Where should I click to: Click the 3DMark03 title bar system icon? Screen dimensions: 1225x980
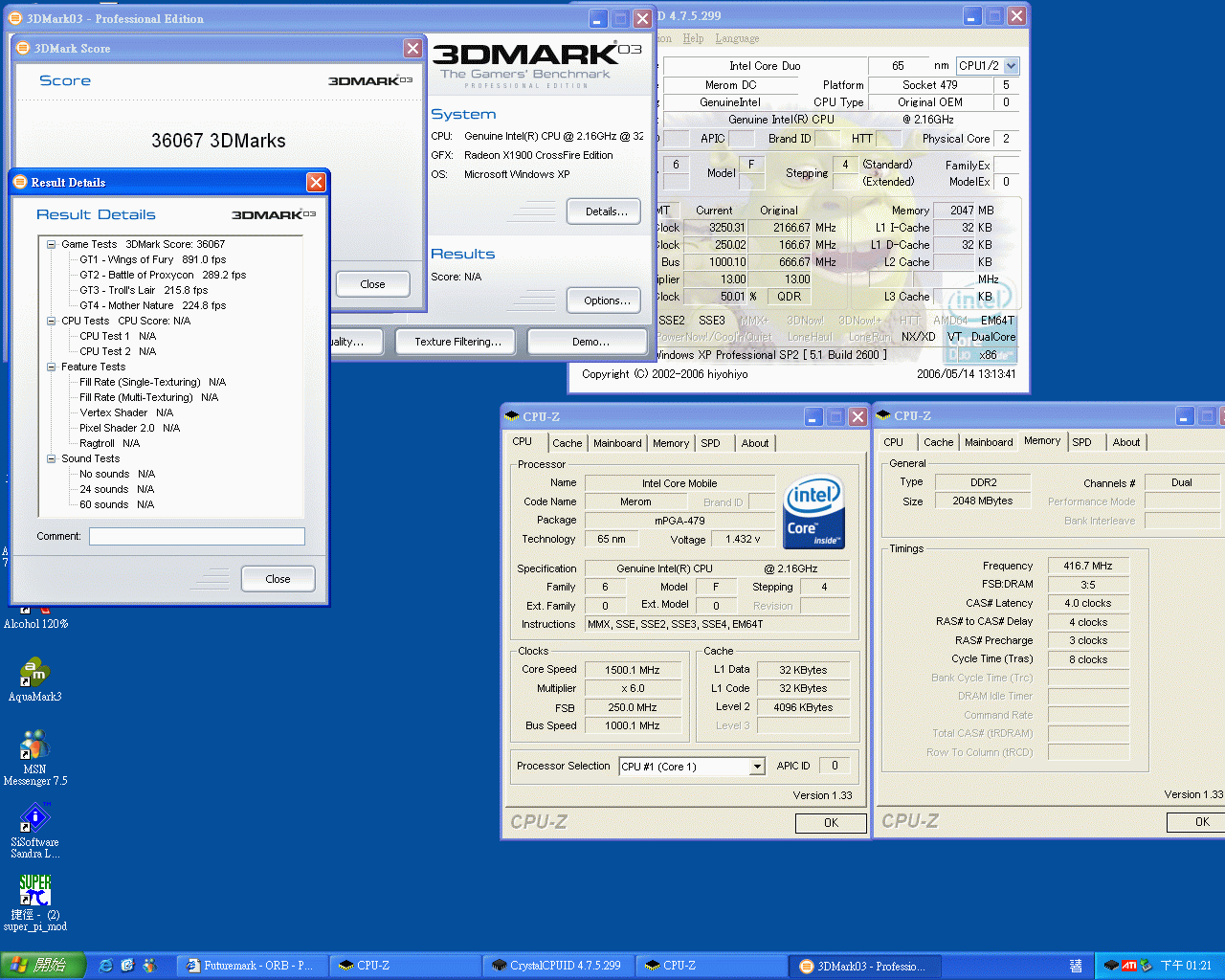point(13,18)
